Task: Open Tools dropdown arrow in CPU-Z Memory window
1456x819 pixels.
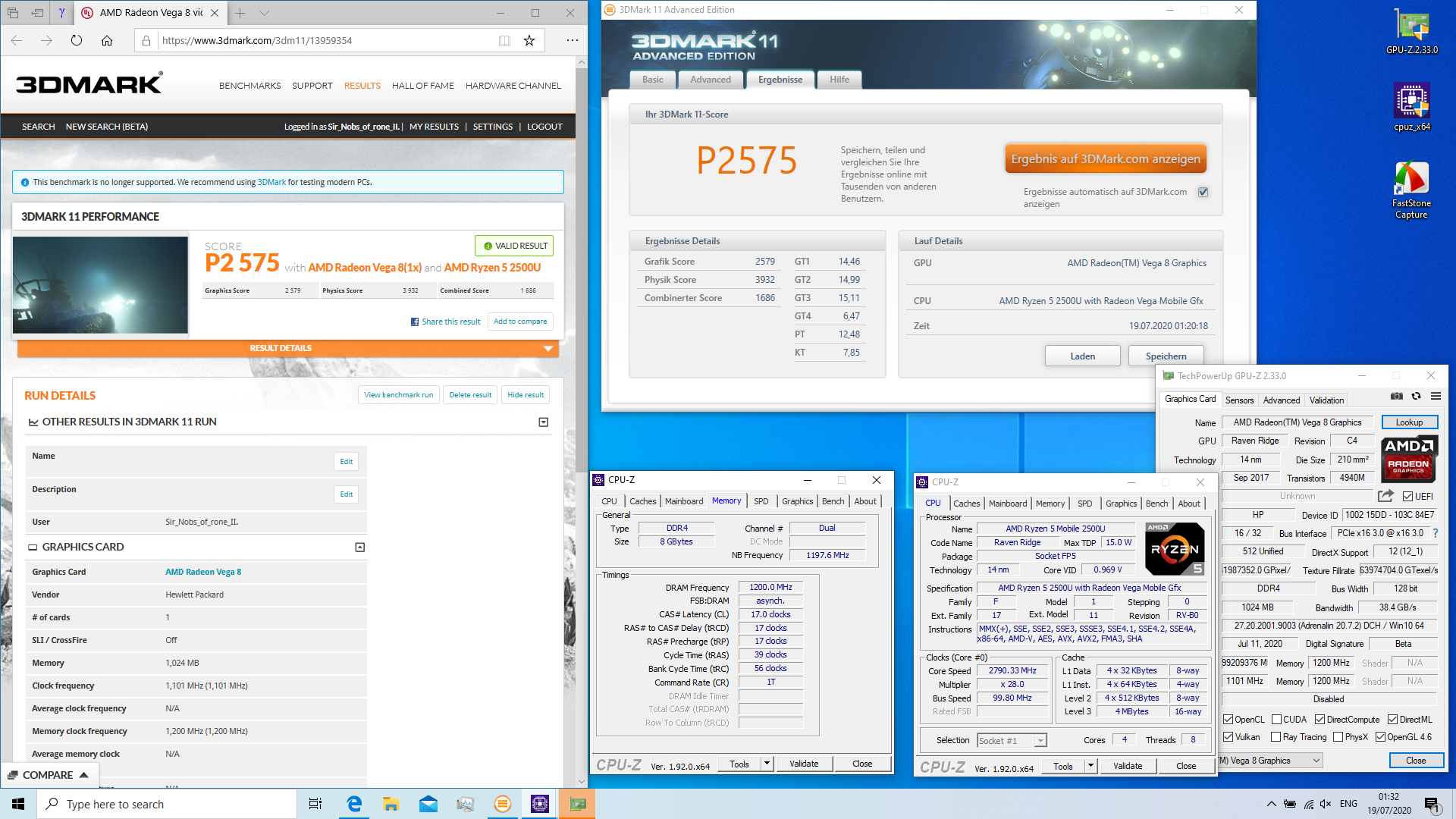Action: 767,764
